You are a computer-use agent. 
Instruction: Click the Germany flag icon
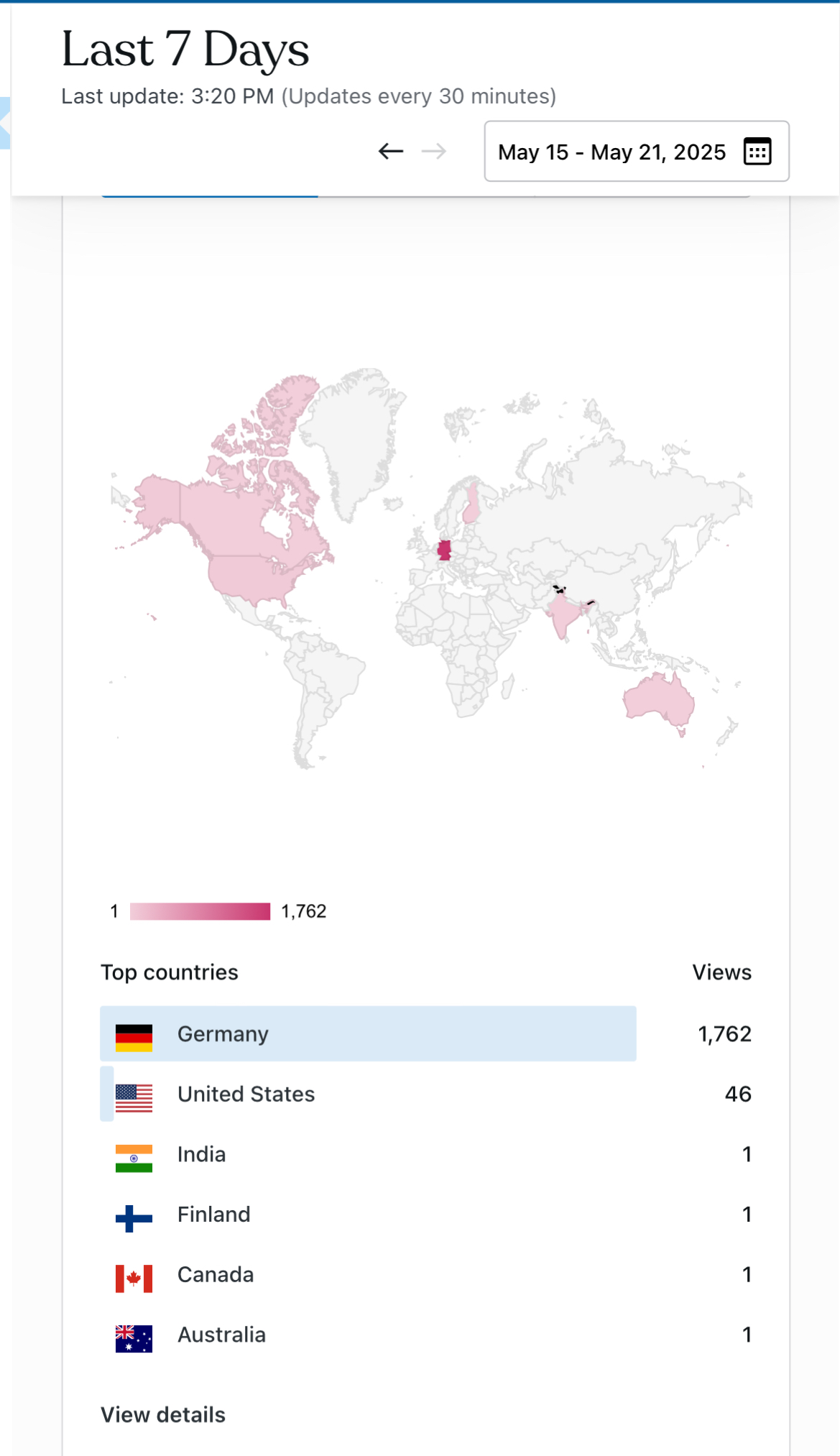point(134,1034)
